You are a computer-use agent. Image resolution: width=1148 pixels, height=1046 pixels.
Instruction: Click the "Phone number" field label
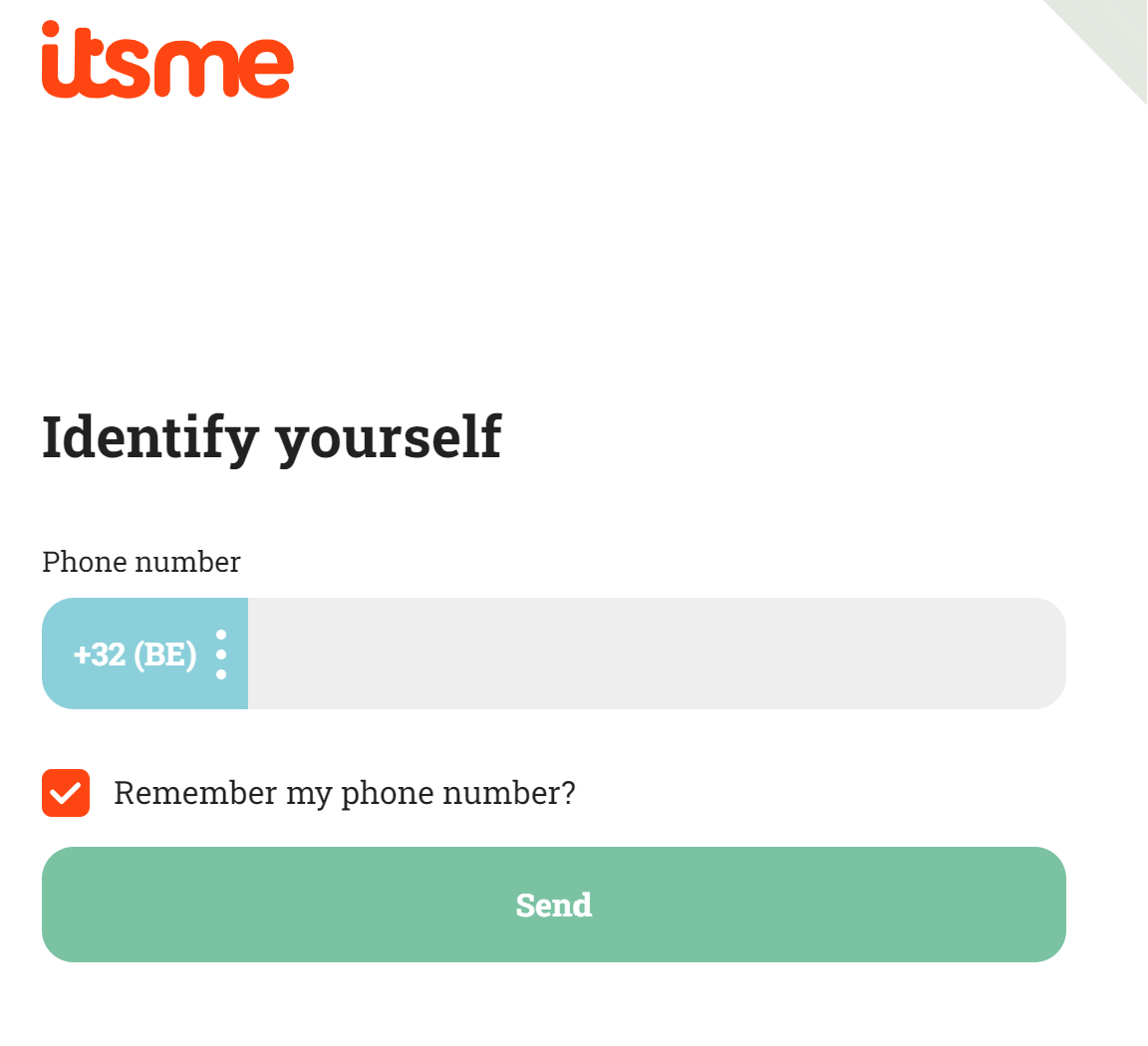point(142,562)
